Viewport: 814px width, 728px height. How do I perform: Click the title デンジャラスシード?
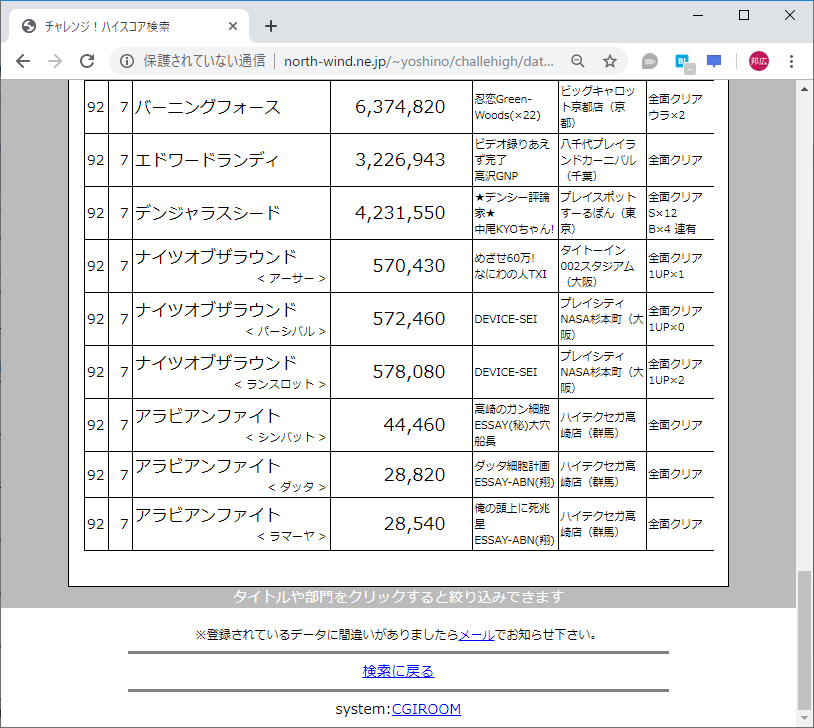click(208, 213)
